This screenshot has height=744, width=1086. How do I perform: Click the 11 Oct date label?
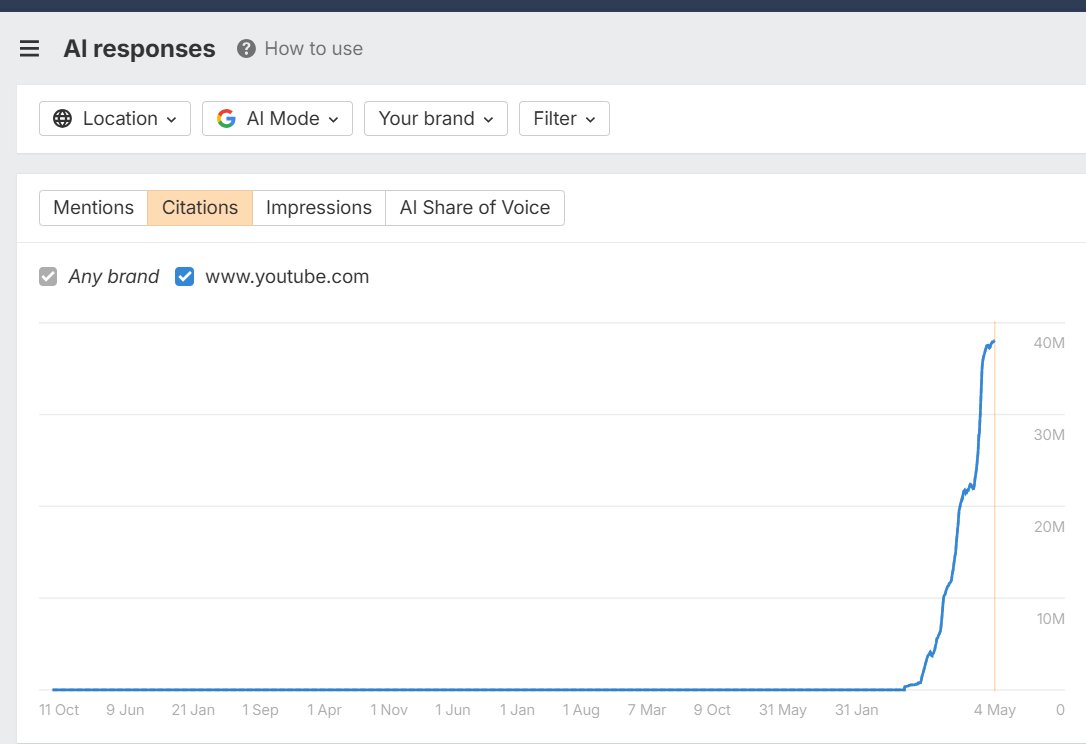(59, 710)
